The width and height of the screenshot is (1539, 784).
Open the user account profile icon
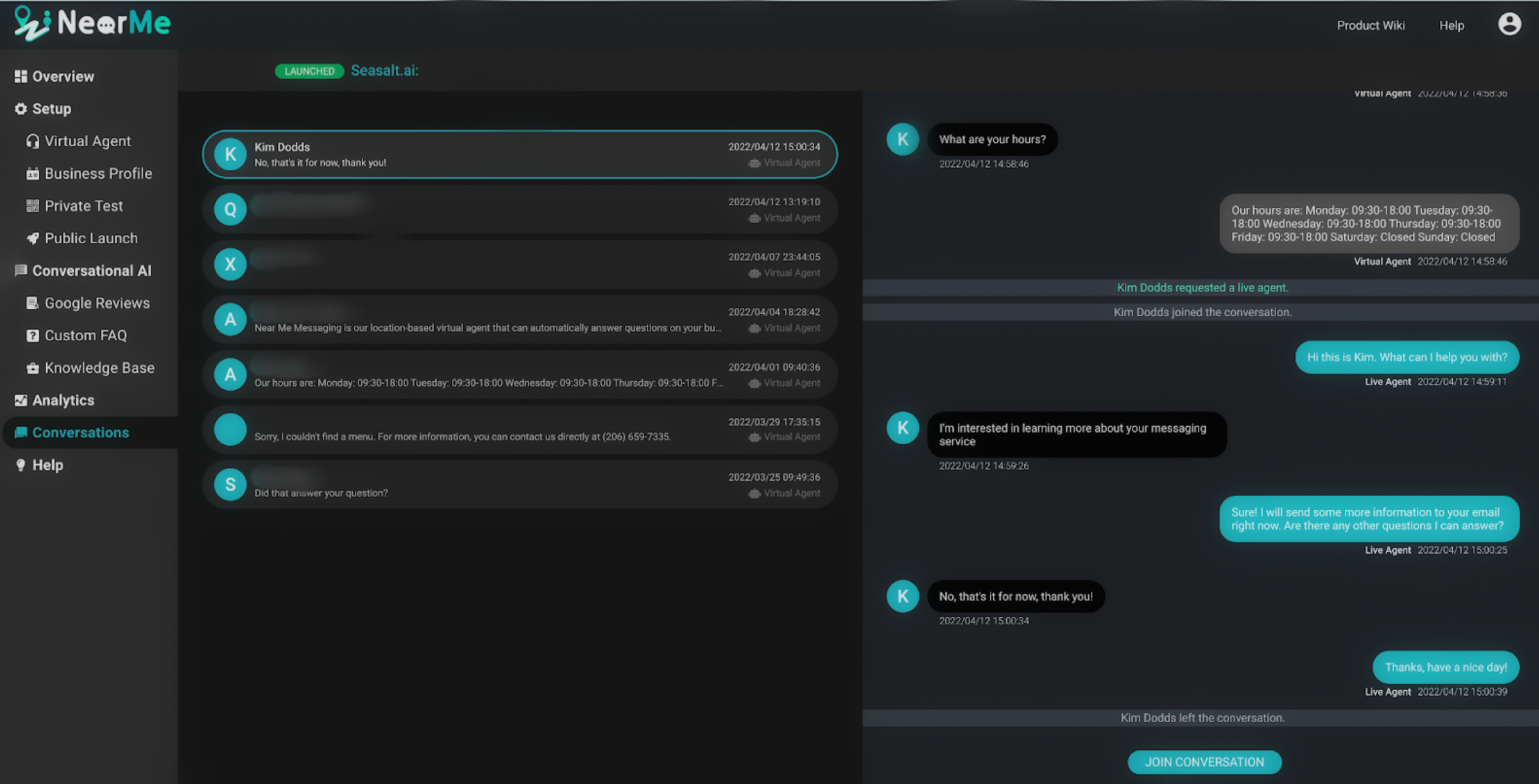[1509, 25]
